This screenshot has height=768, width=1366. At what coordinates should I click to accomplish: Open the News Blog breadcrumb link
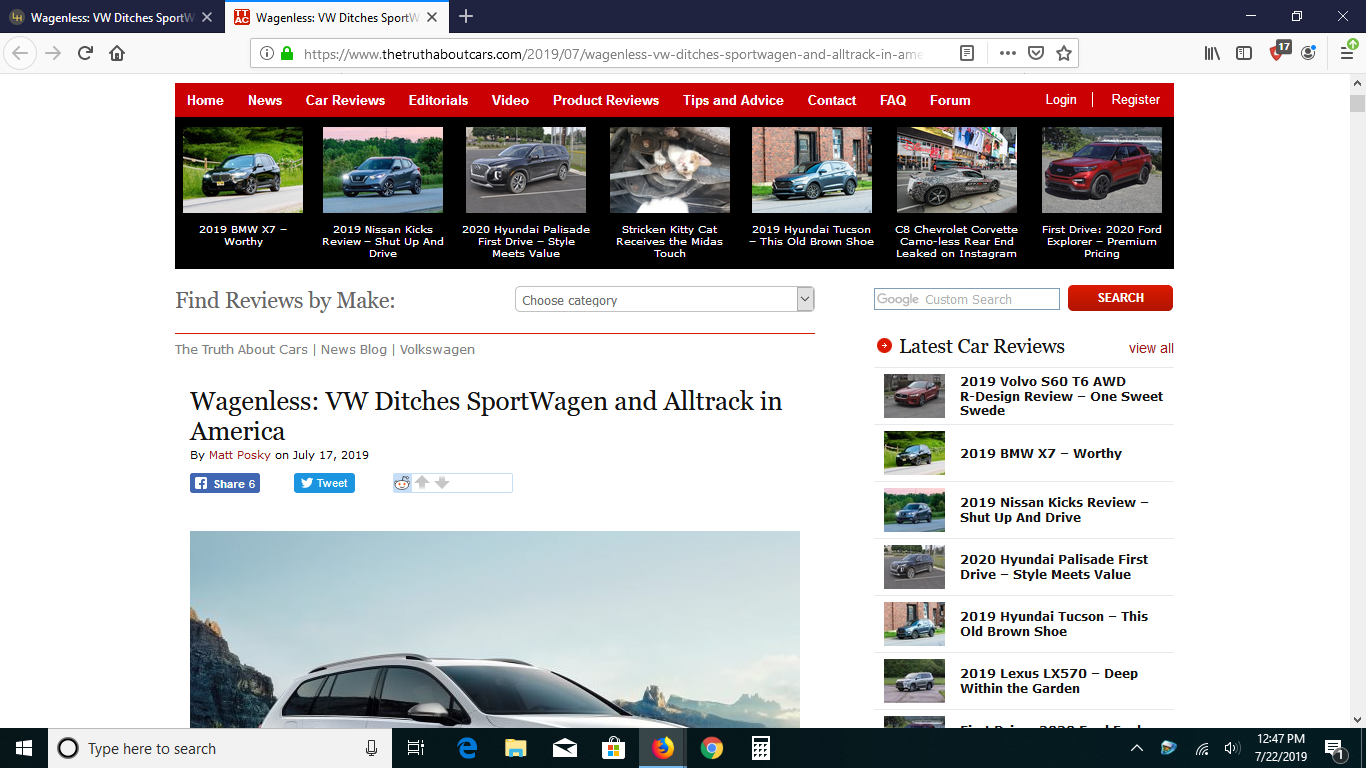[354, 349]
